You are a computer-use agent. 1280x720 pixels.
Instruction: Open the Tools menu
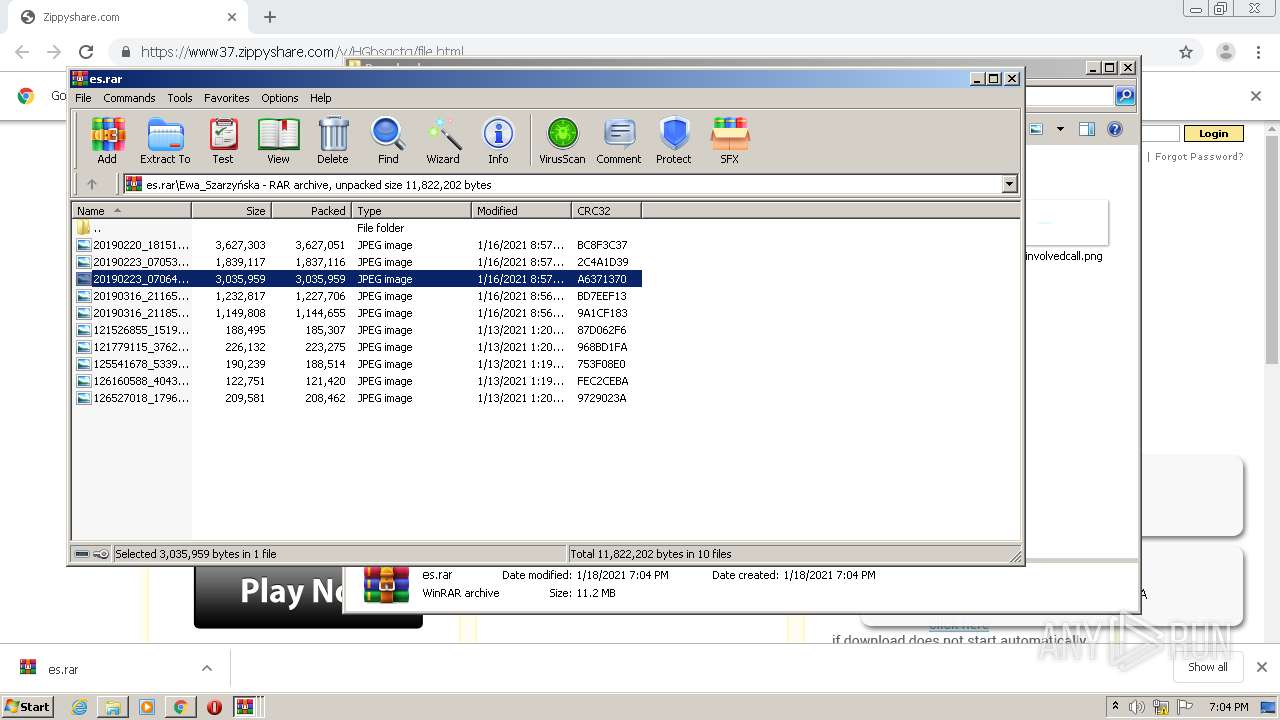click(180, 98)
